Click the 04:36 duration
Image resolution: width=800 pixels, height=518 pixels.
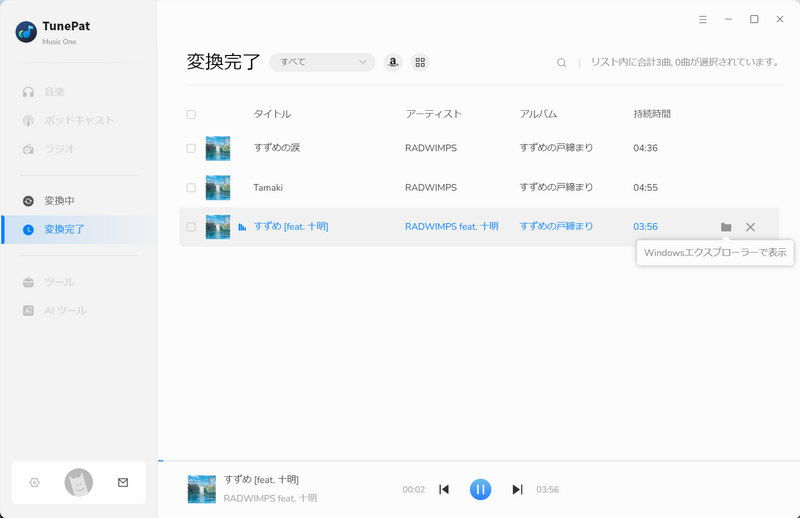645,148
